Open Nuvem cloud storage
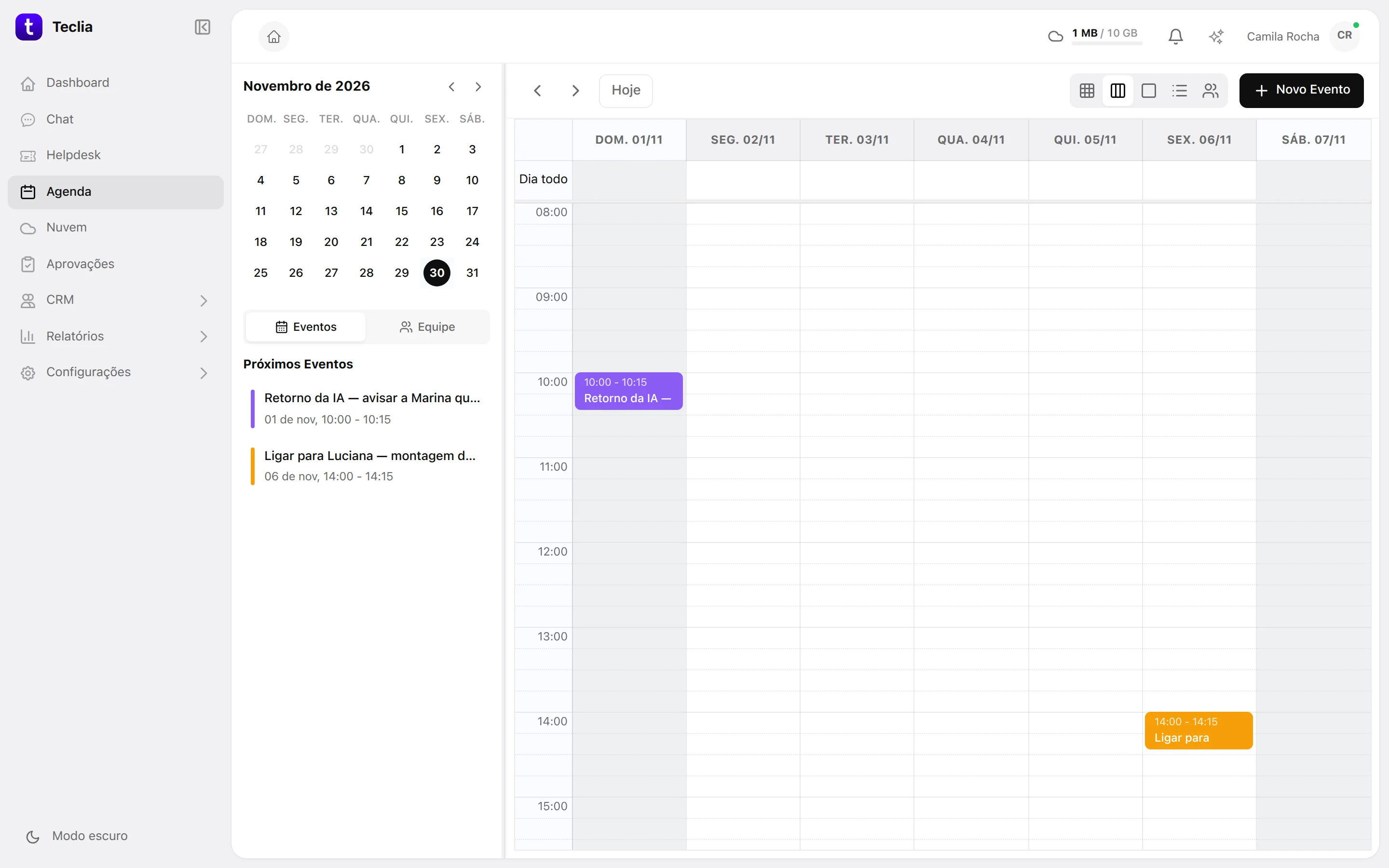Screen dimensions: 1389x868 pos(115,227)
